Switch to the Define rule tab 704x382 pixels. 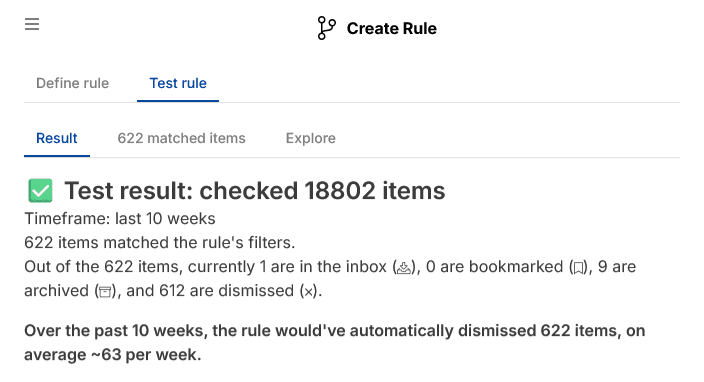72,83
